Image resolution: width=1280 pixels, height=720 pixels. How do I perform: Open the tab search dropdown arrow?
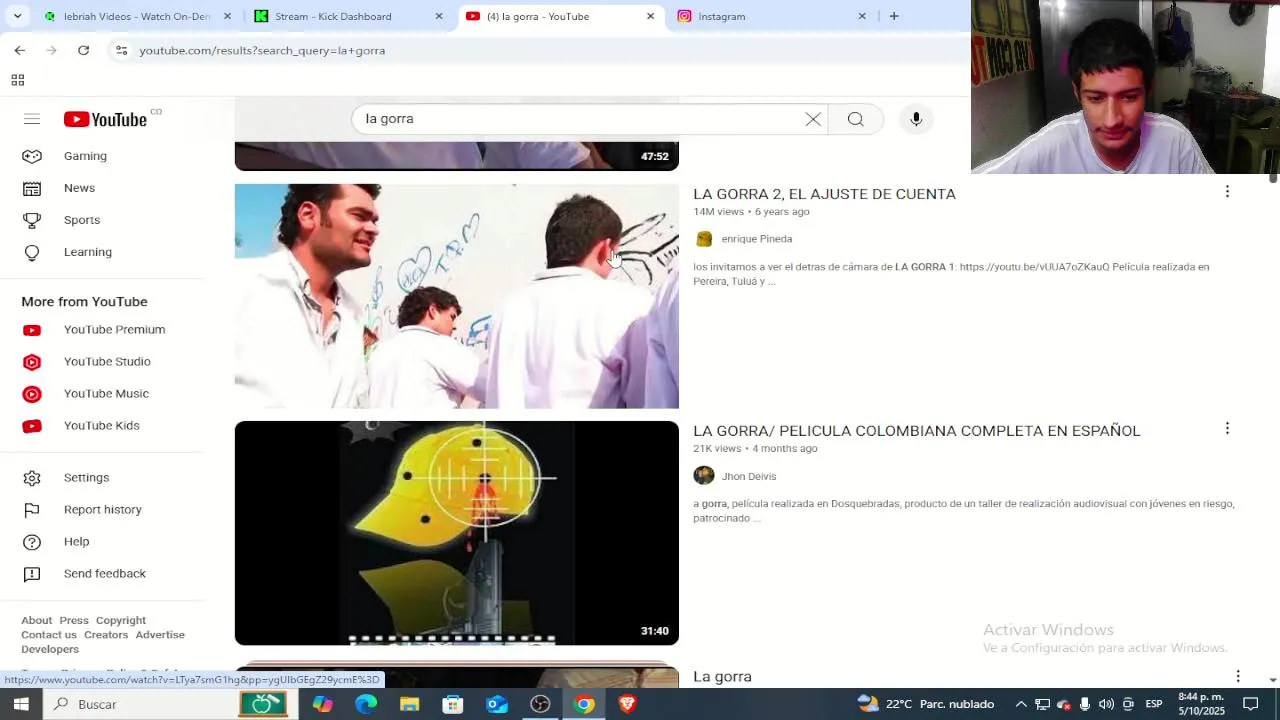point(17,16)
